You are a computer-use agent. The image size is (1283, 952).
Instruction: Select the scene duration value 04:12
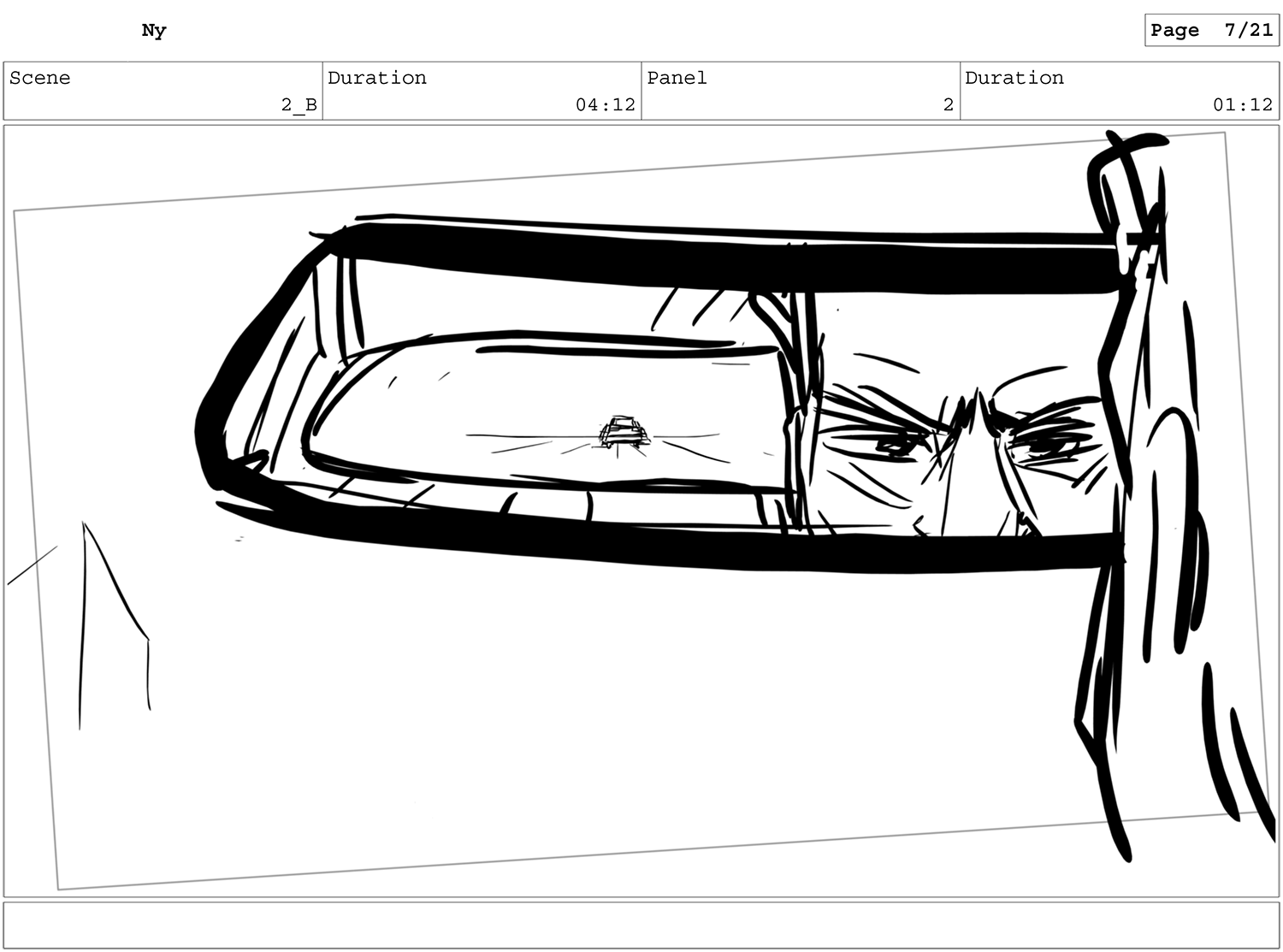605,105
